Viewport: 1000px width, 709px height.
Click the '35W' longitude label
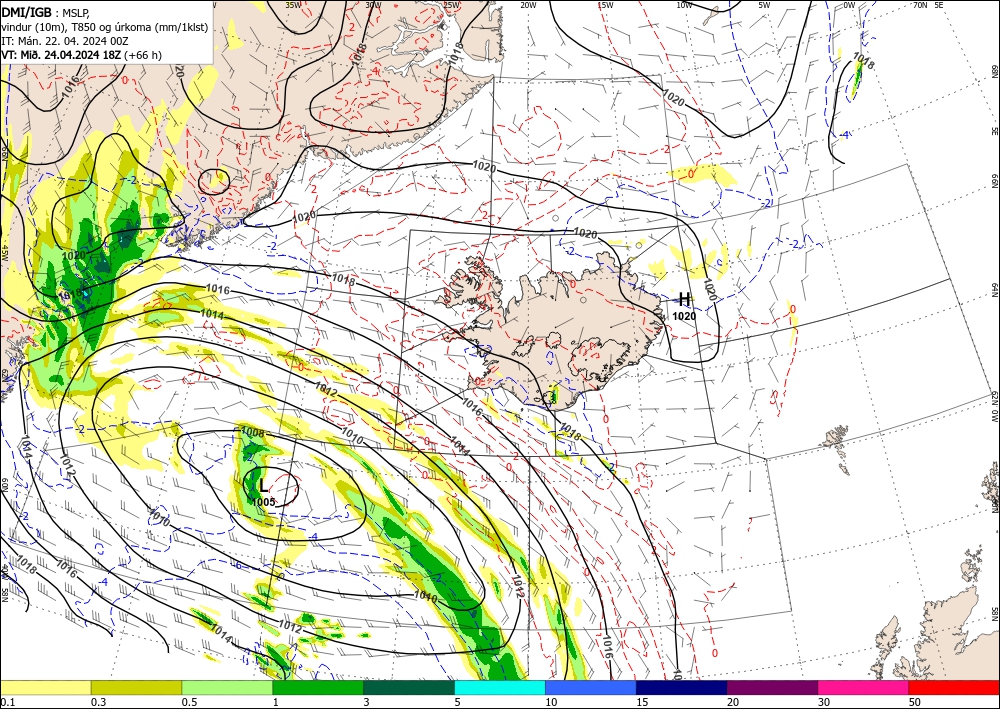tap(293, 5)
